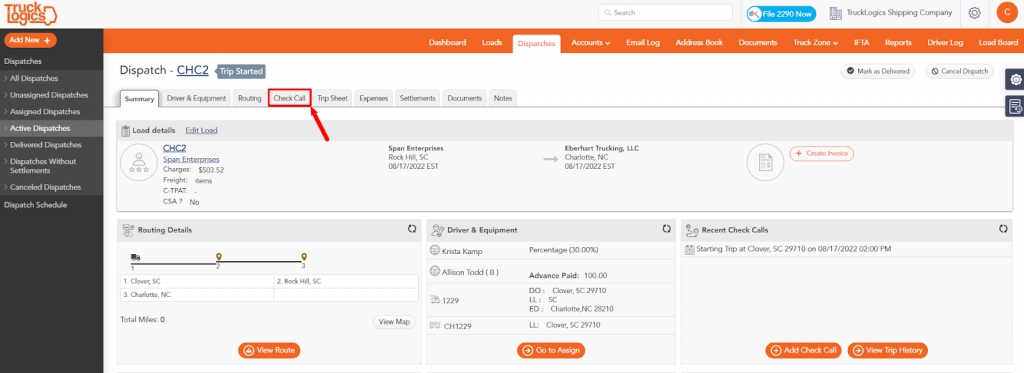This screenshot has height=373, width=1024.
Task: Open Dispatch Schedule in sidebar
Action: [35, 204]
